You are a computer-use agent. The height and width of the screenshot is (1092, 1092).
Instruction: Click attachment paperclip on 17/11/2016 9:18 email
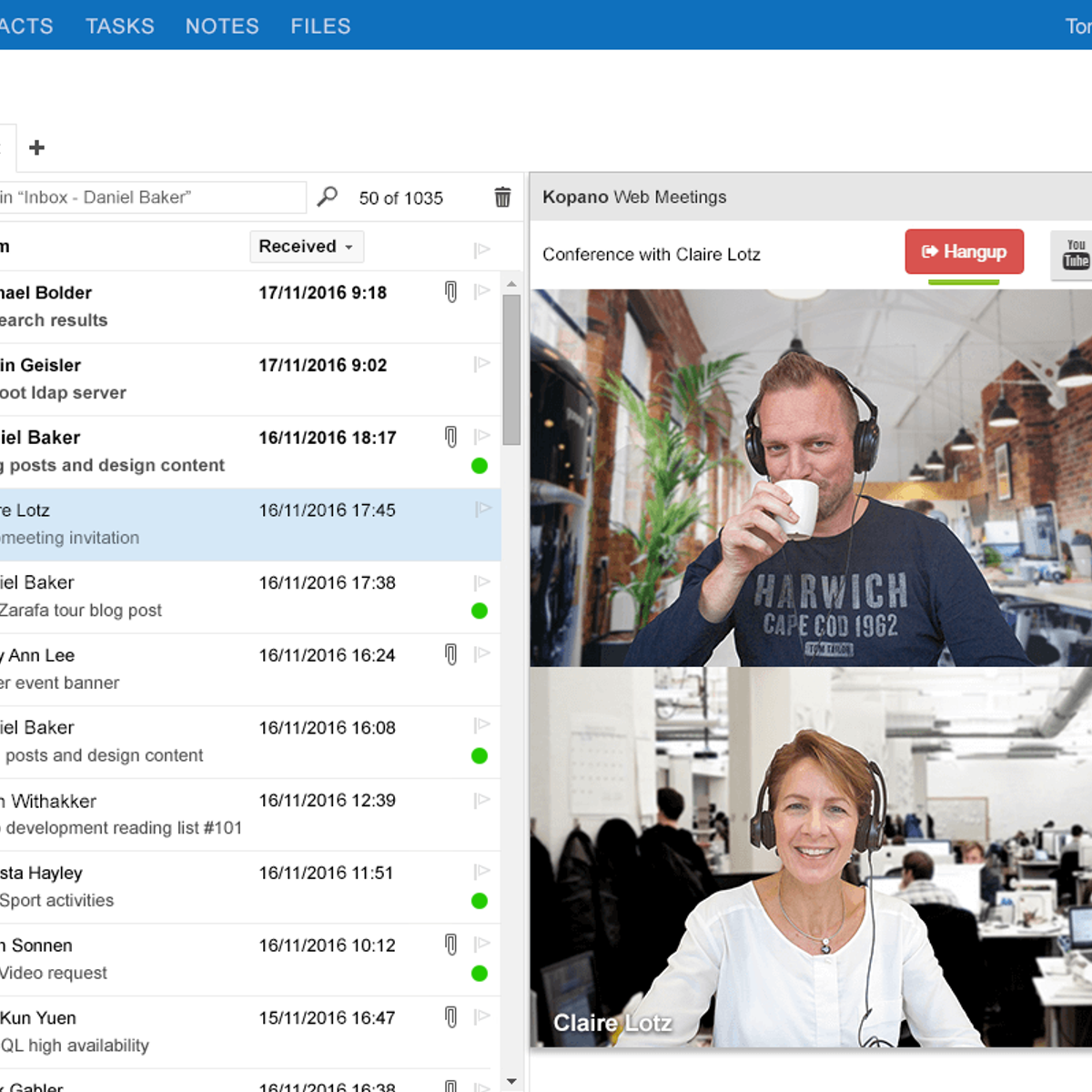pyautogui.click(x=450, y=292)
